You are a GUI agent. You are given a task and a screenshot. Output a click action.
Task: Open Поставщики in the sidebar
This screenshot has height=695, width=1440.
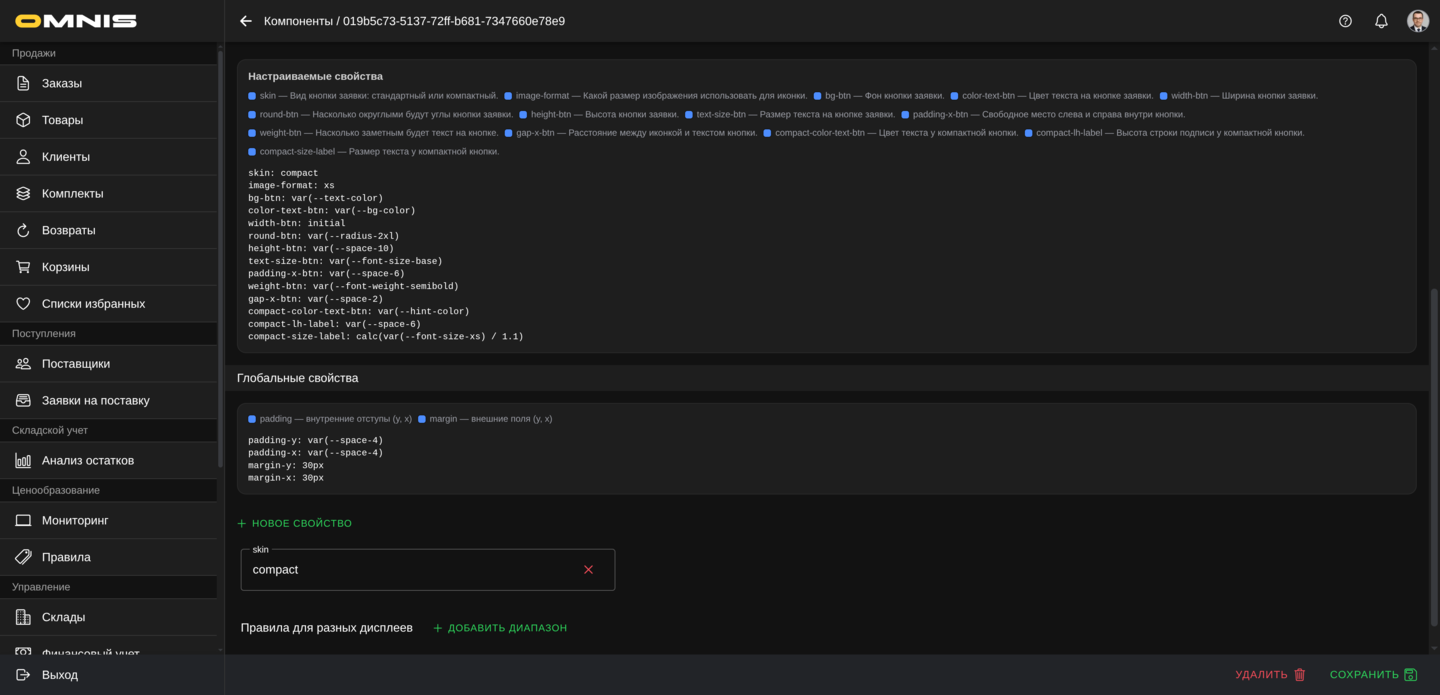coord(76,364)
